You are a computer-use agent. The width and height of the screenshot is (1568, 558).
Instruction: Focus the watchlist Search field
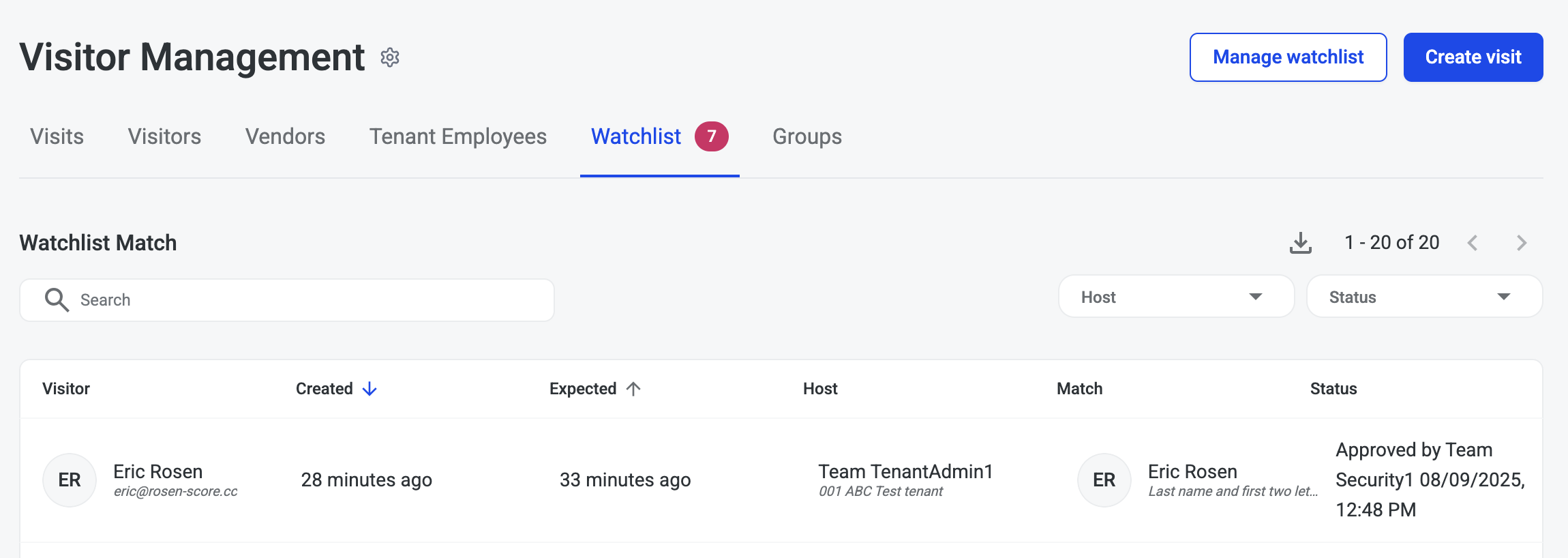click(307, 300)
